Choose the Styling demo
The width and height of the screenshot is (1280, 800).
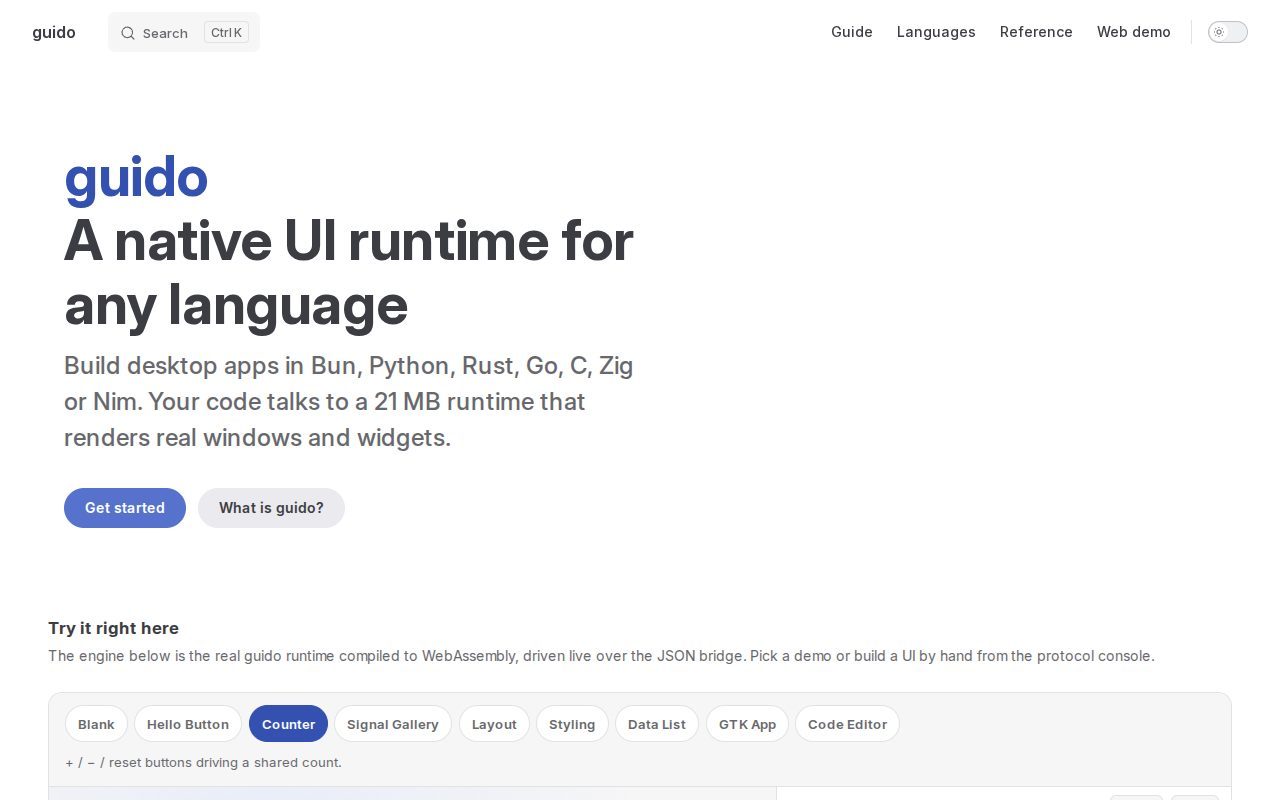572,724
